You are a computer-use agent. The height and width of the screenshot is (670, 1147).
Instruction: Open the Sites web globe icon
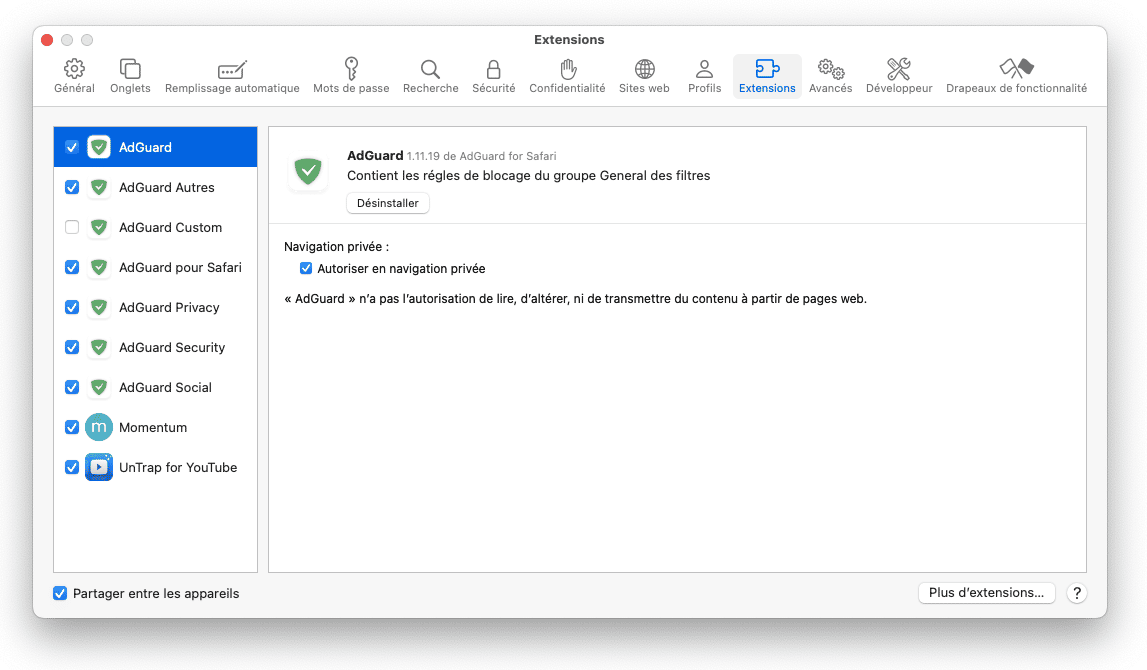point(644,69)
